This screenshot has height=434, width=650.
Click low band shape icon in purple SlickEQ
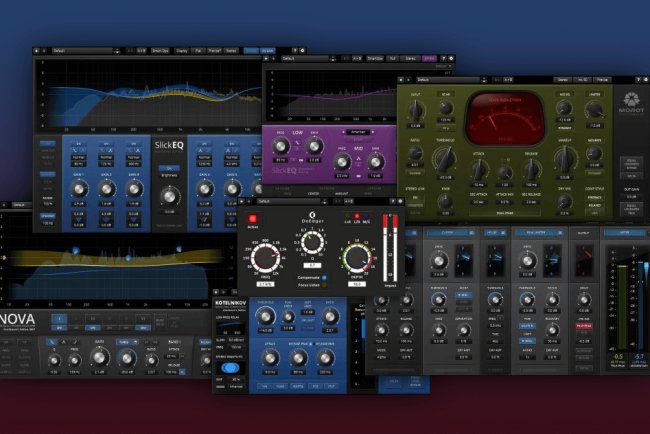click(297, 143)
